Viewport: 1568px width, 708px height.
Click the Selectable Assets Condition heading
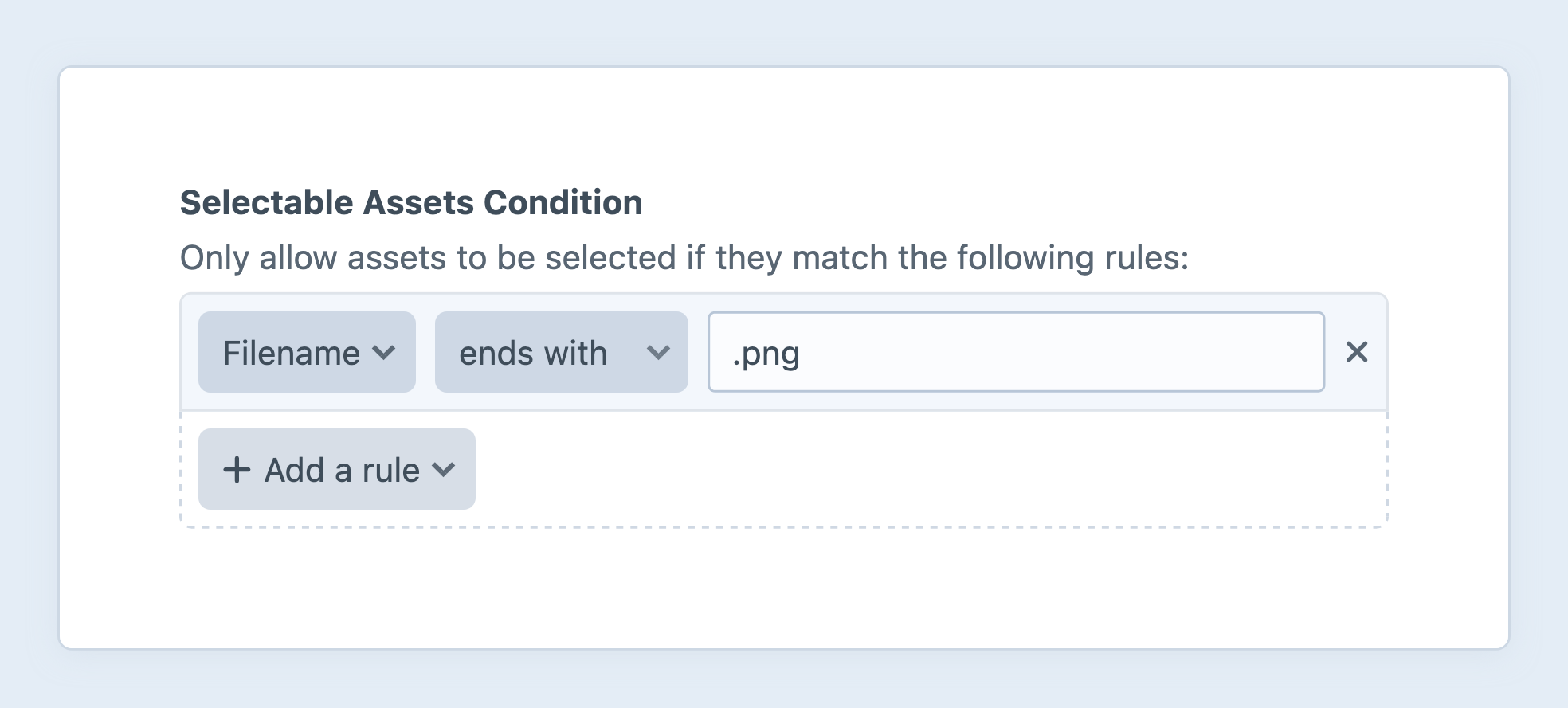click(x=410, y=201)
